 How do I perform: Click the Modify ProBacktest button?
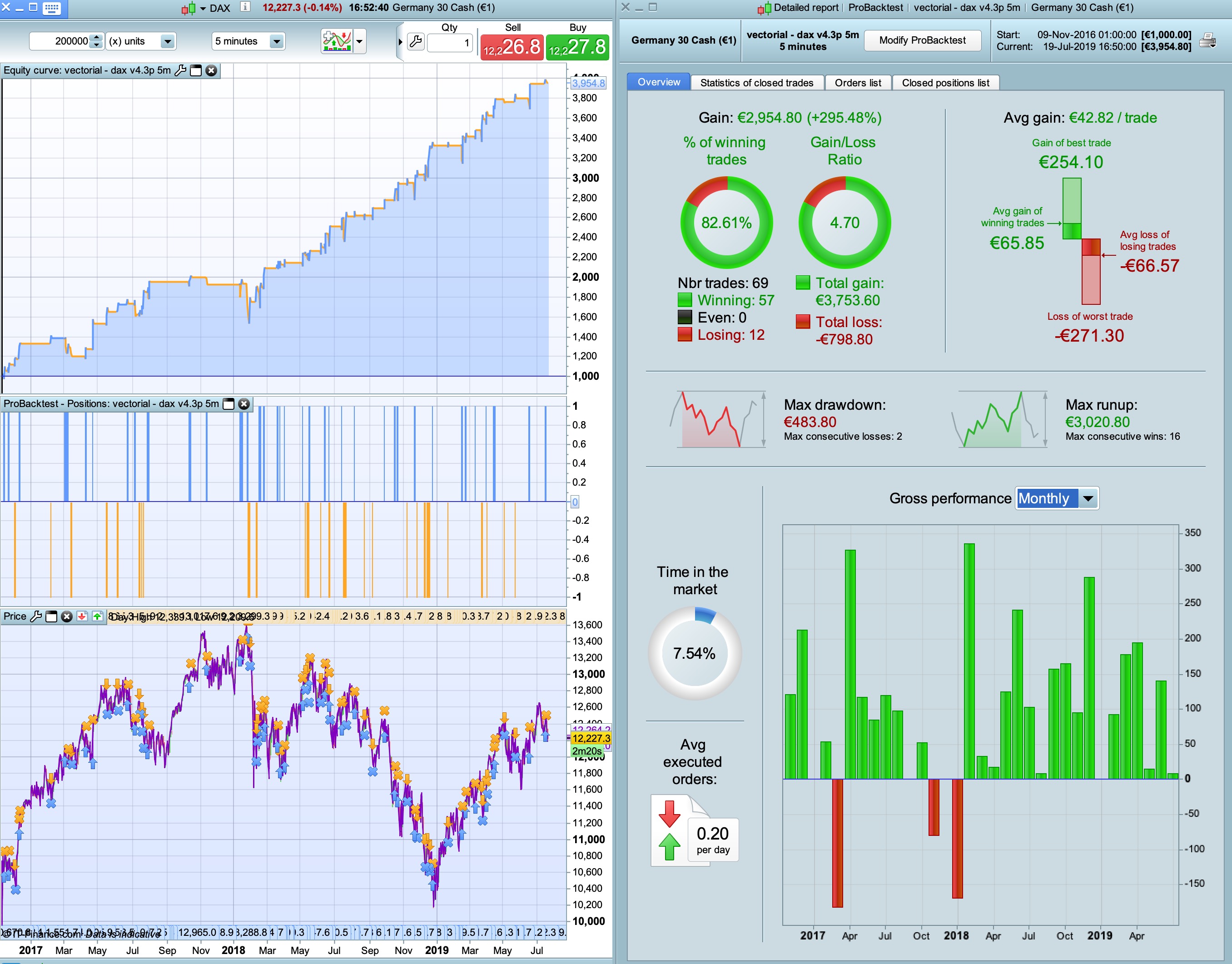click(x=922, y=40)
